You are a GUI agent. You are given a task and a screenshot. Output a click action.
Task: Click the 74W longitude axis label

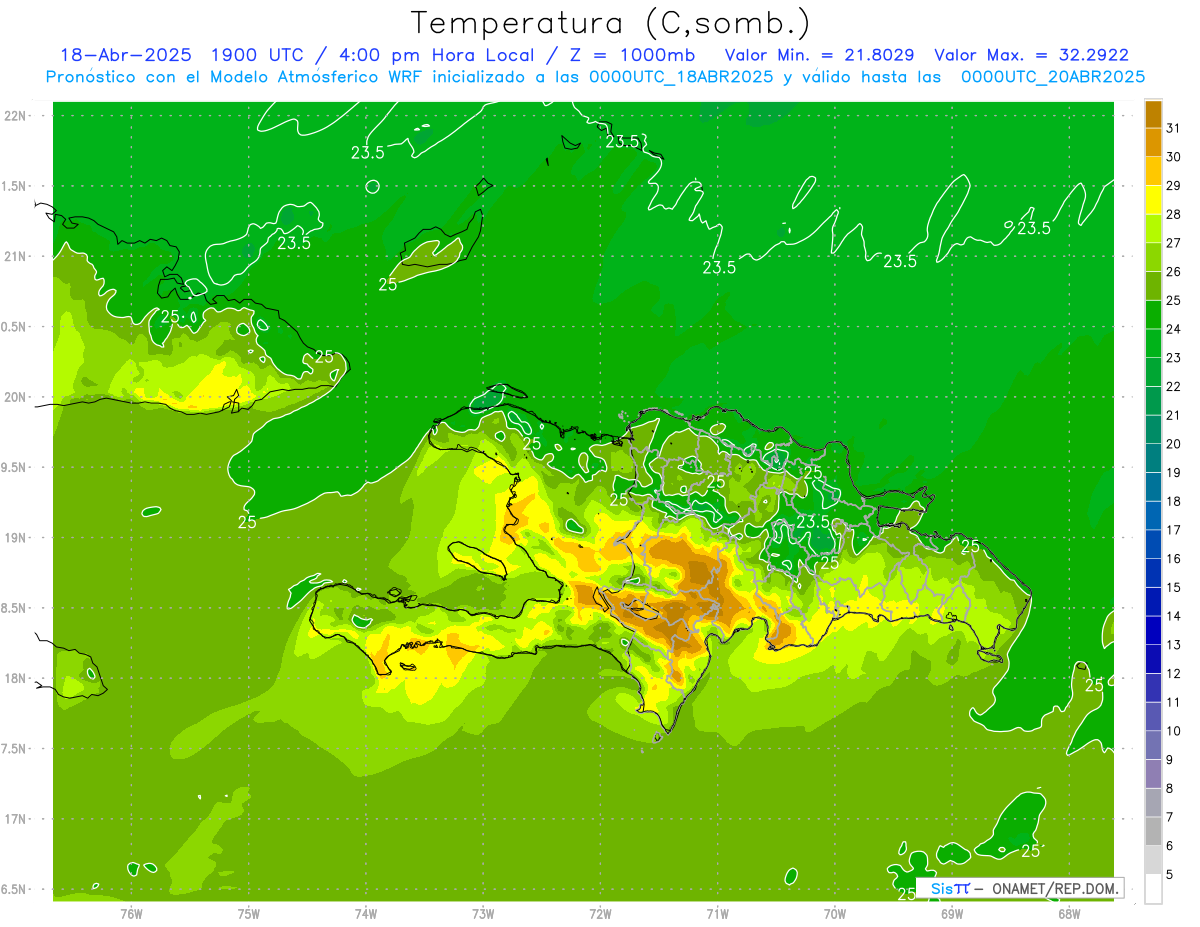[x=366, y=914]
